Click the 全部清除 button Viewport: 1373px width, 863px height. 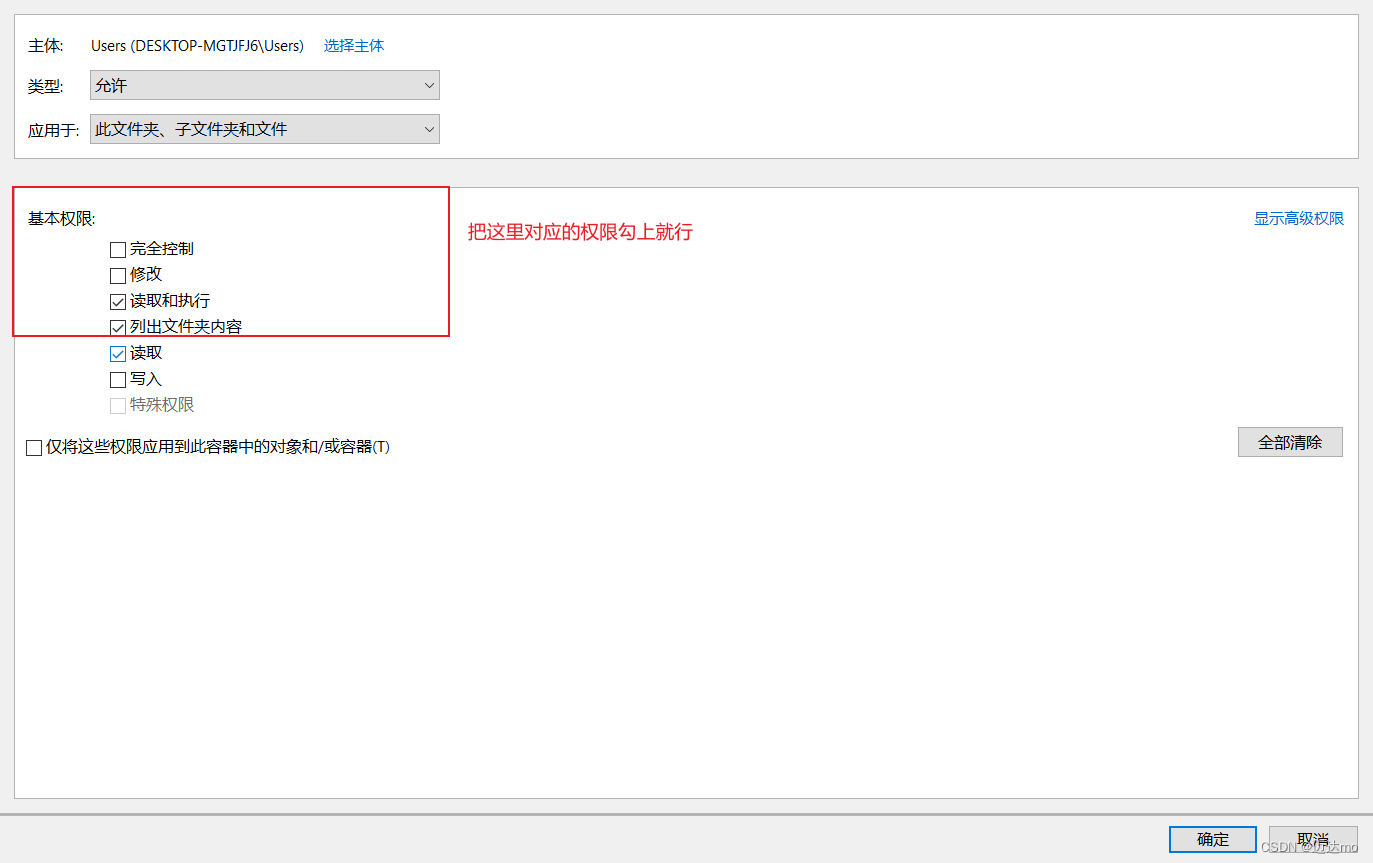click(x=1290, y=442)
